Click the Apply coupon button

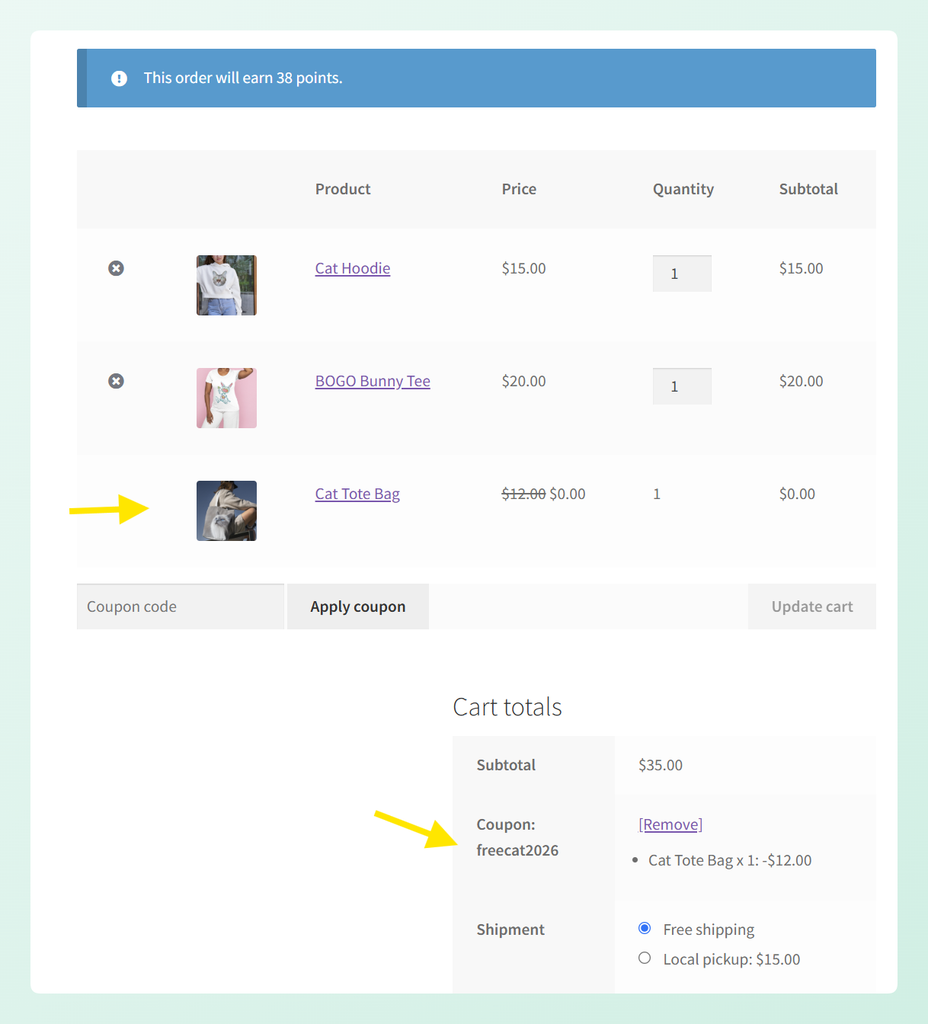pyautogui.click(x=358, y=607)
